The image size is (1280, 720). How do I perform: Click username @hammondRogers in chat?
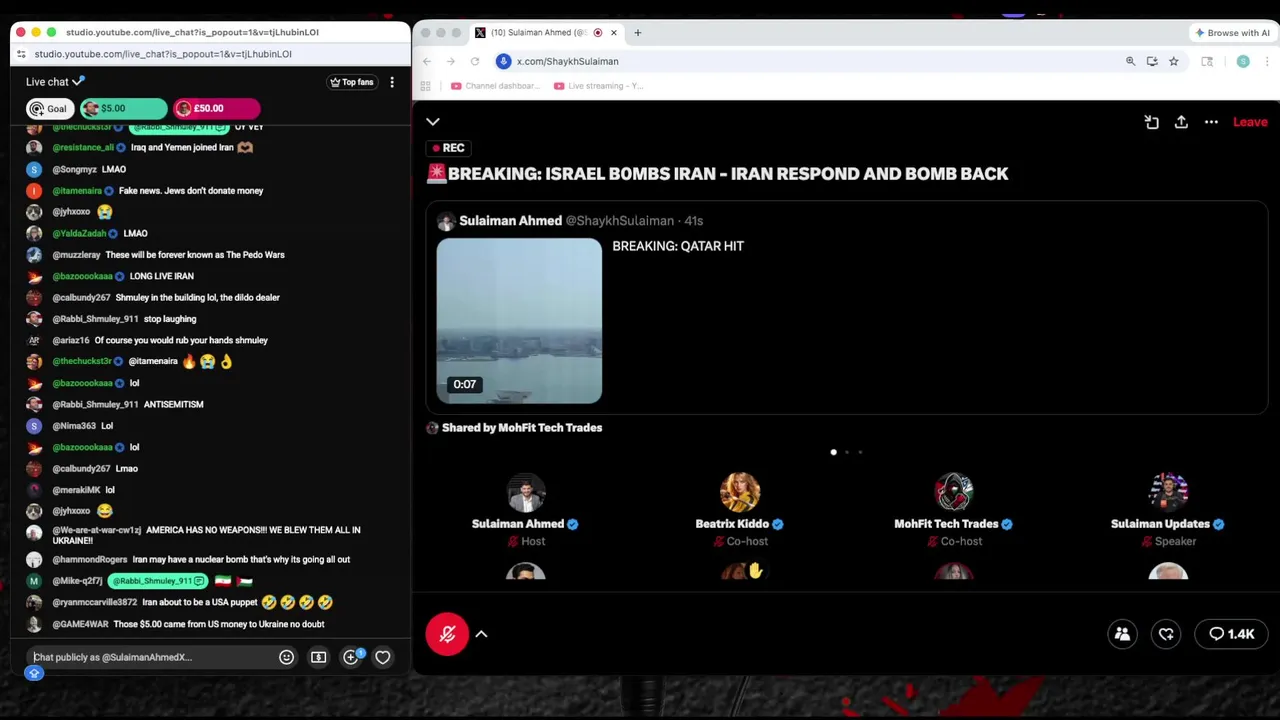pyautogui.click(x=90, y=559)
